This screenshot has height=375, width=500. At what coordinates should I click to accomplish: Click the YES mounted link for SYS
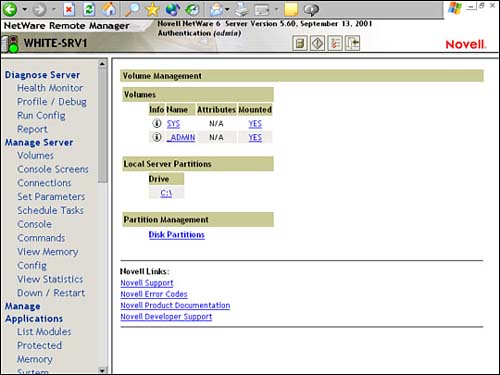255,124
